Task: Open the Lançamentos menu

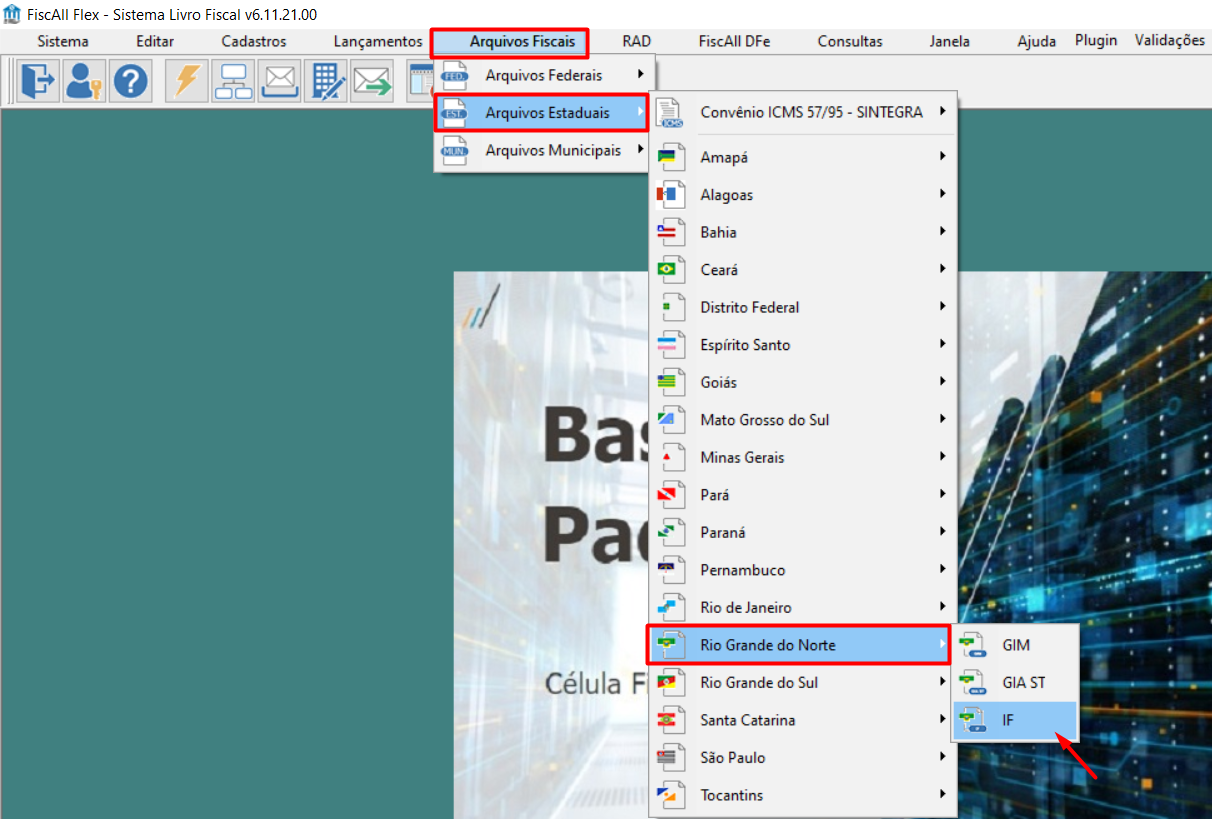Action: [378, 42]
